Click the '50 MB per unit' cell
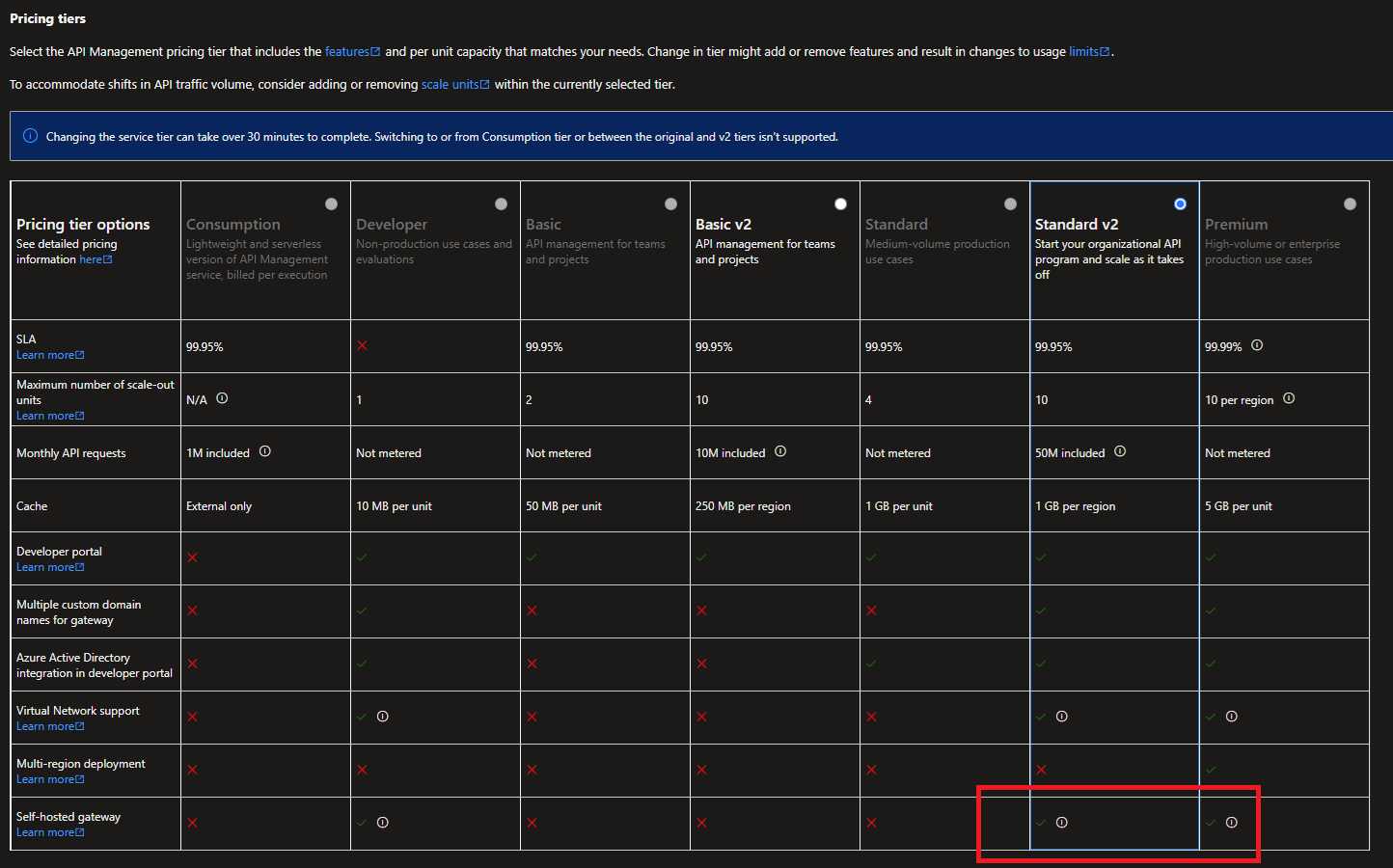This screenshot has height=868, width=1393. tap(605, 505)
